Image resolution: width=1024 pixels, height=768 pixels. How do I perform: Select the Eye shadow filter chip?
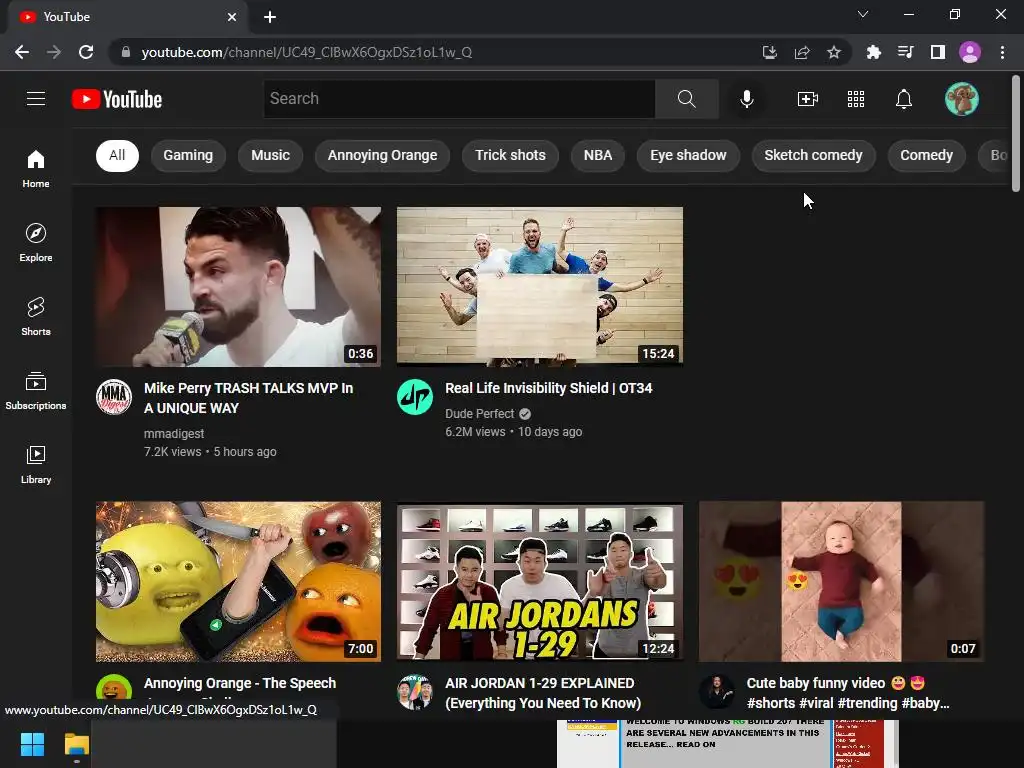coord(688,155)
